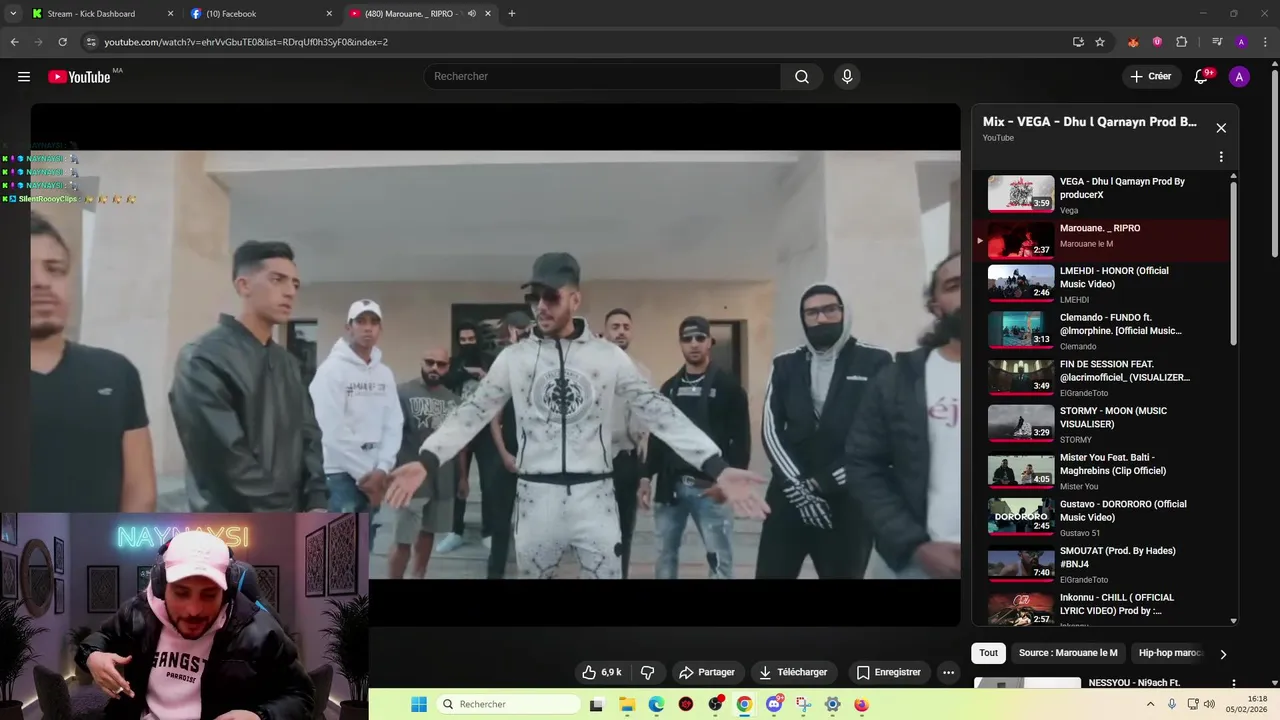Screen dimensions: 1280x720
Task: Like the video with thumbs up
Action: point(604,672)
